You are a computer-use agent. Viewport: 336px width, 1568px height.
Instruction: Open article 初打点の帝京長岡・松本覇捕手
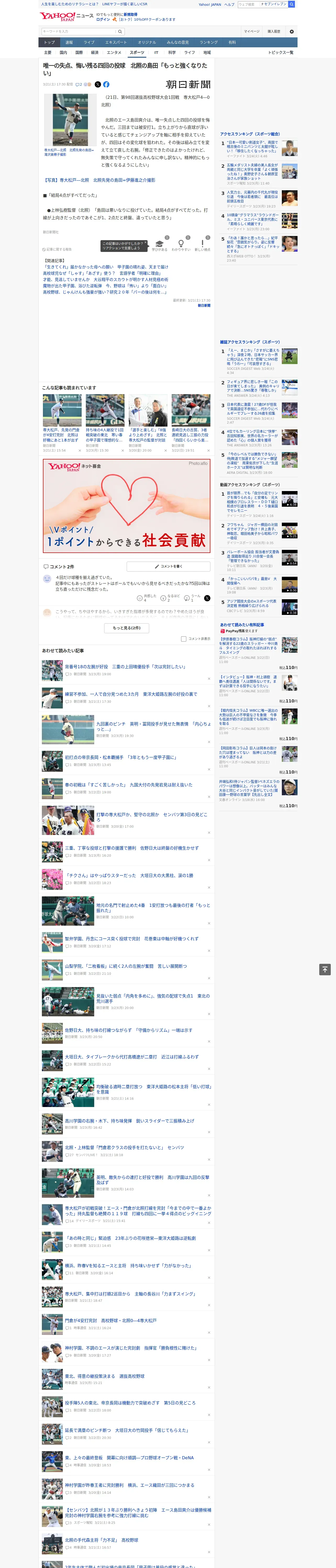pos(121,757)
